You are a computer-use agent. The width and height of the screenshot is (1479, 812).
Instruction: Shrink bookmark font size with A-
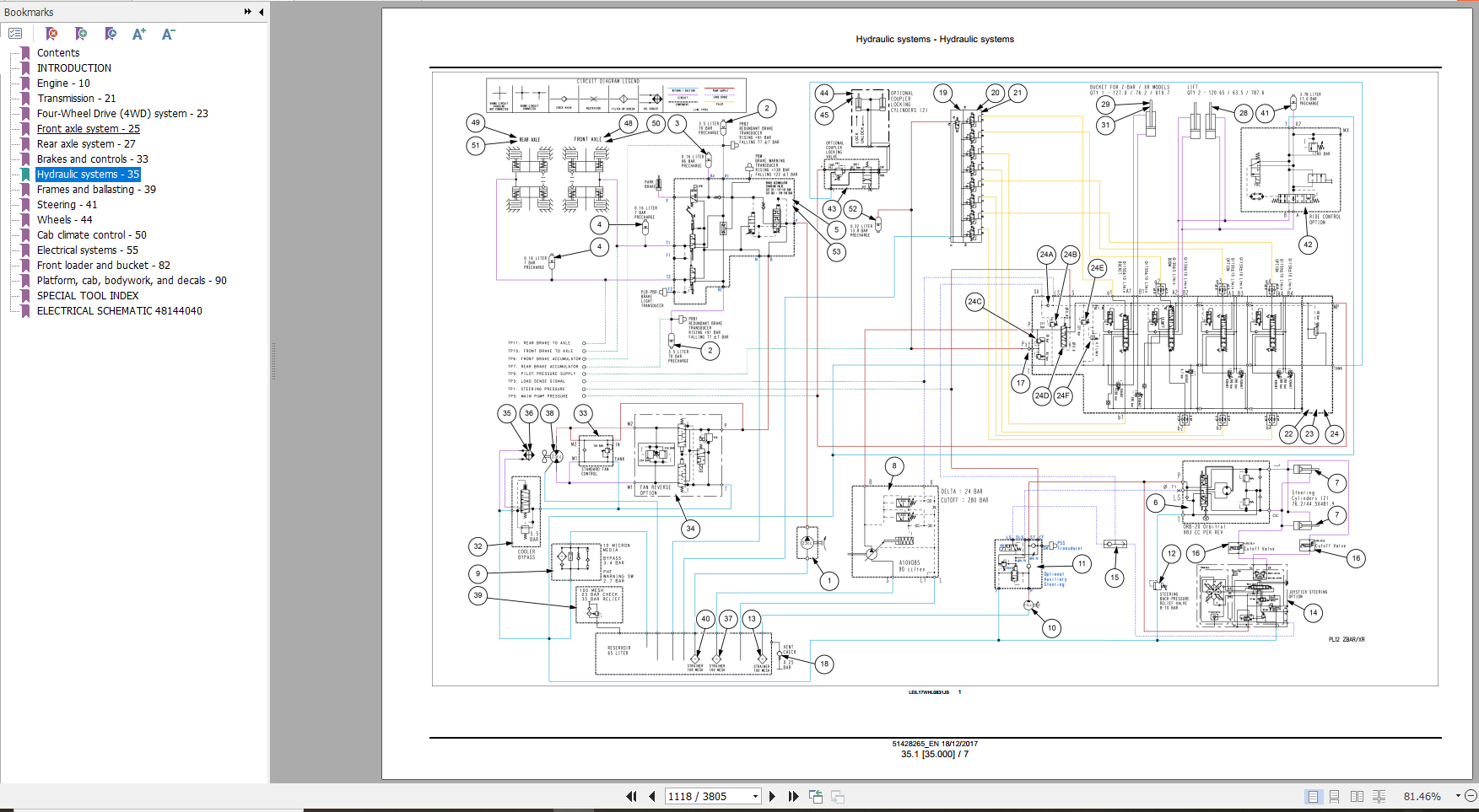(x=168, y=34)
